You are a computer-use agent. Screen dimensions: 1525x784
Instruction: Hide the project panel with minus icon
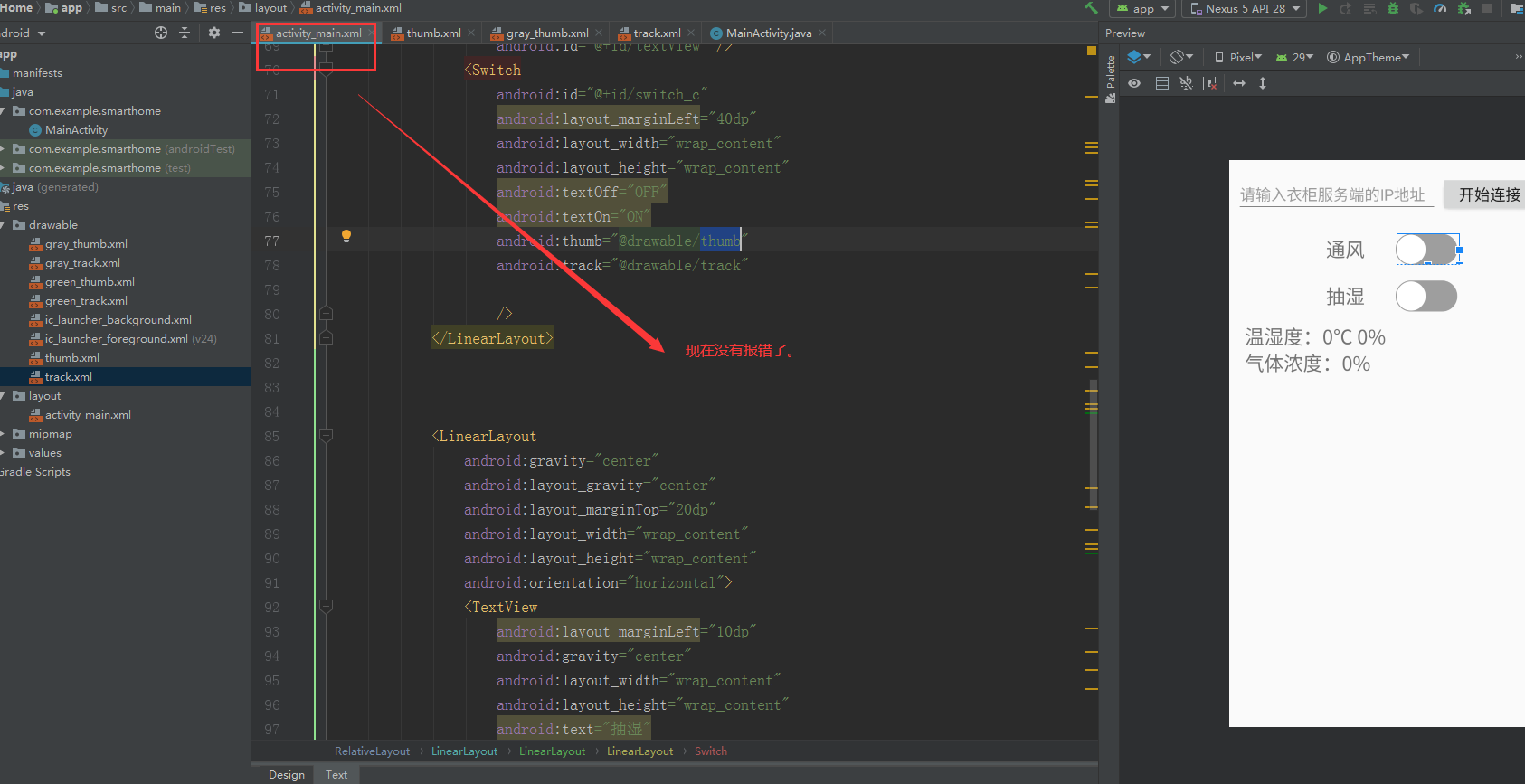(238, 33)
